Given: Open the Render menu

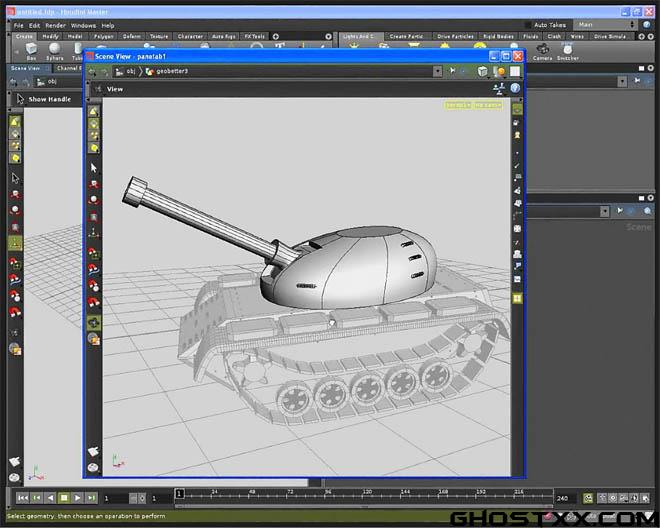Looking at the screenshot, I should coord(55,26).
